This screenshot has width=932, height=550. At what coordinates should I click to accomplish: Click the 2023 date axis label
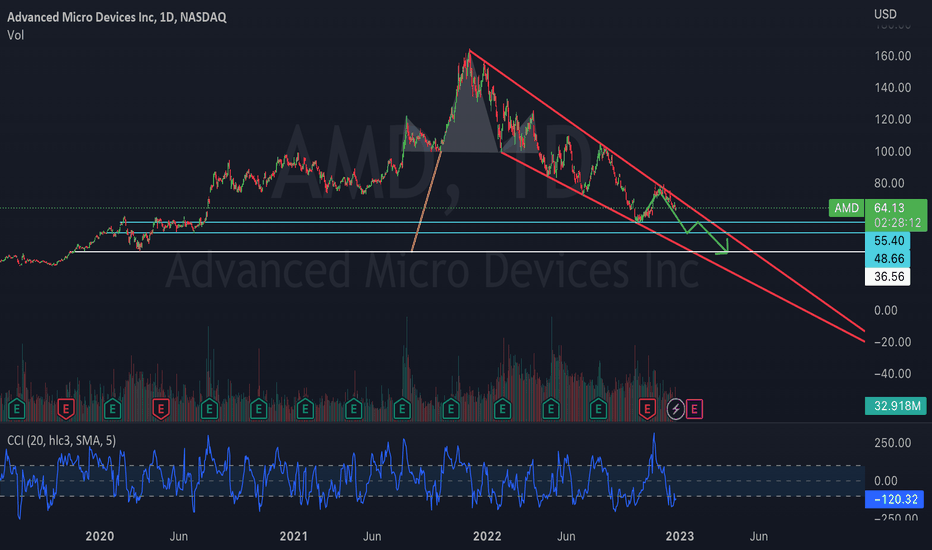[679, 536]
